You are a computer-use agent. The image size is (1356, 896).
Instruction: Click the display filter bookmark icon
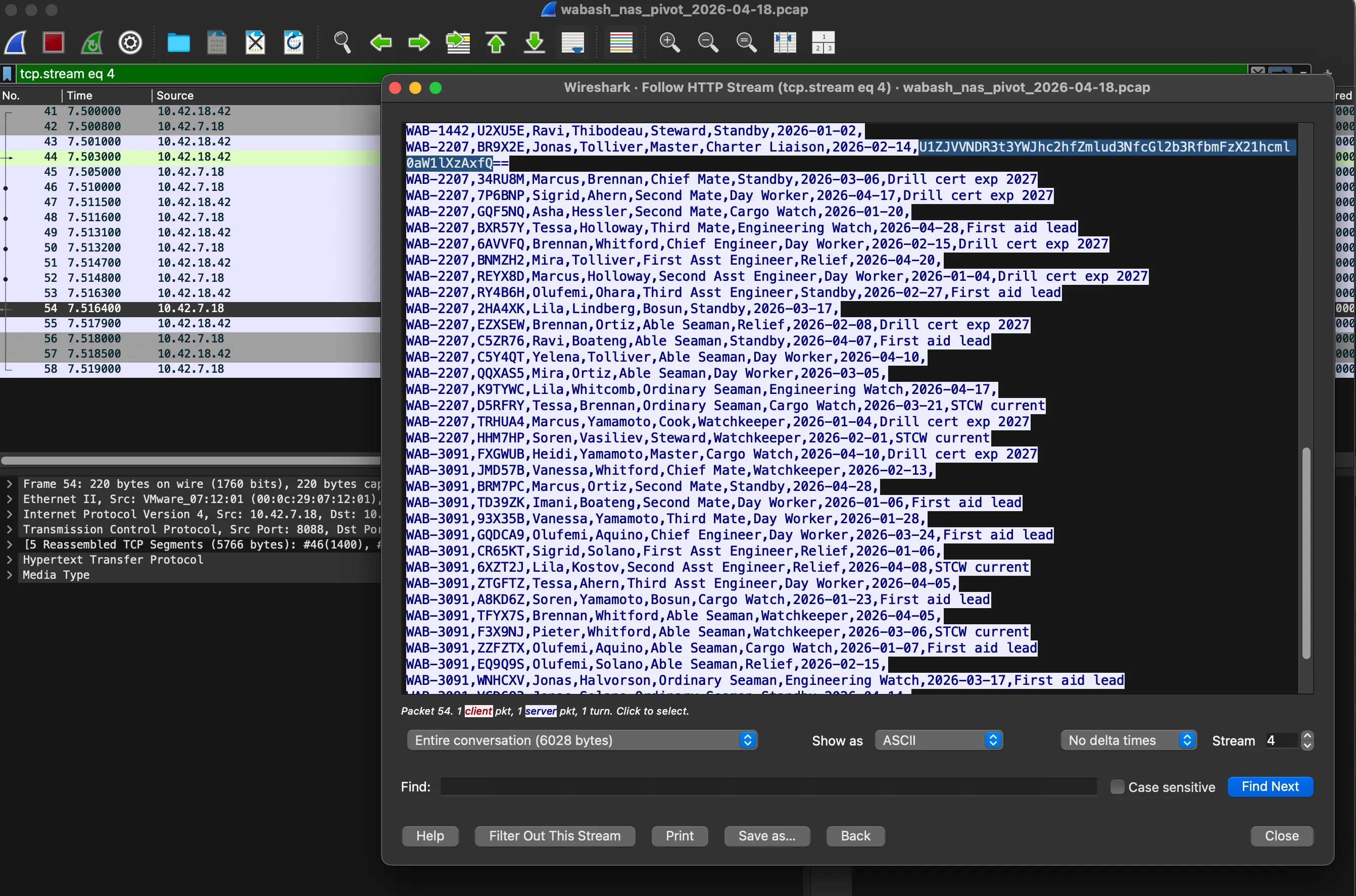click(8, 74)
